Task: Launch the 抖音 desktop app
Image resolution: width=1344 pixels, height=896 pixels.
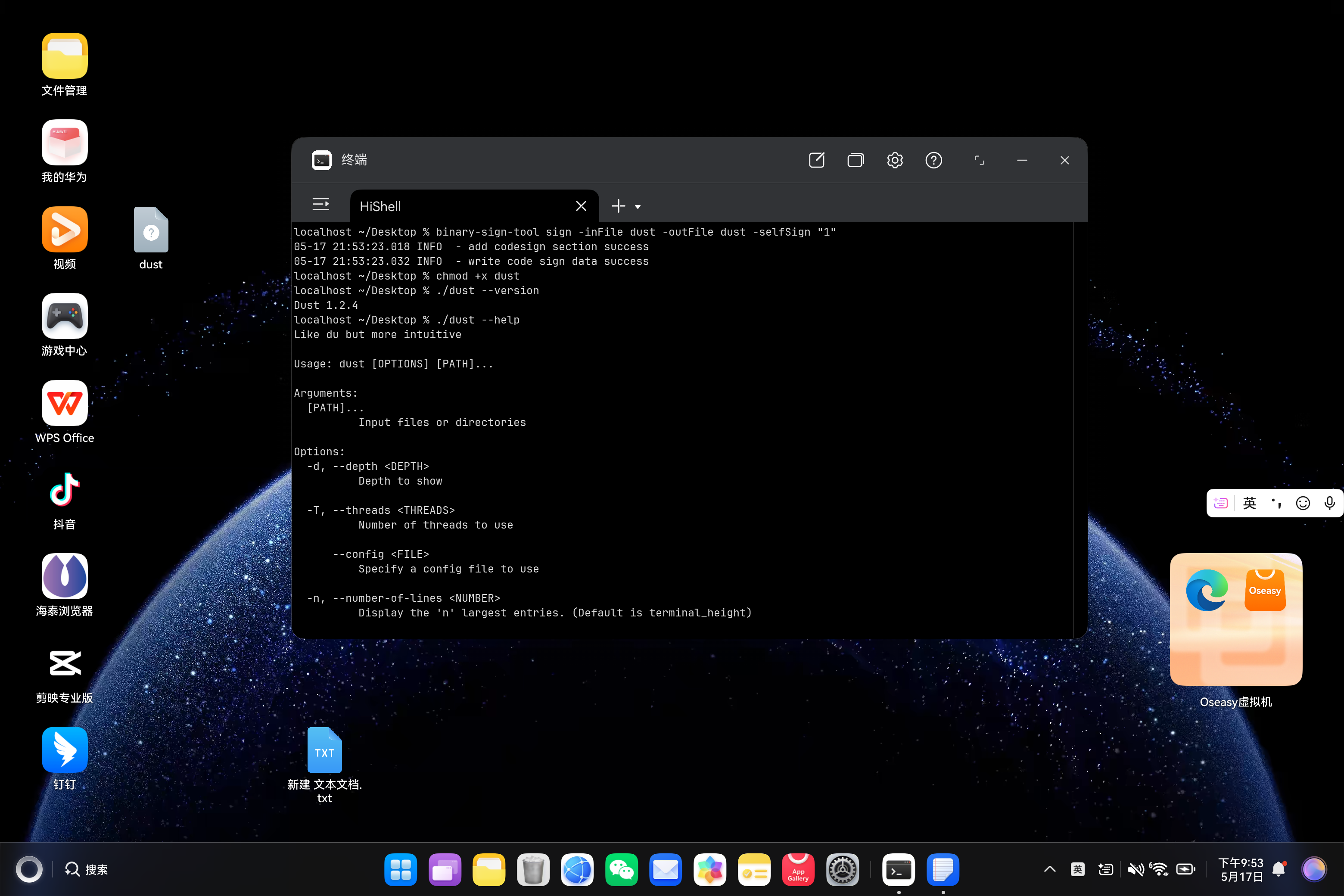Action: [x=65, y=490]
